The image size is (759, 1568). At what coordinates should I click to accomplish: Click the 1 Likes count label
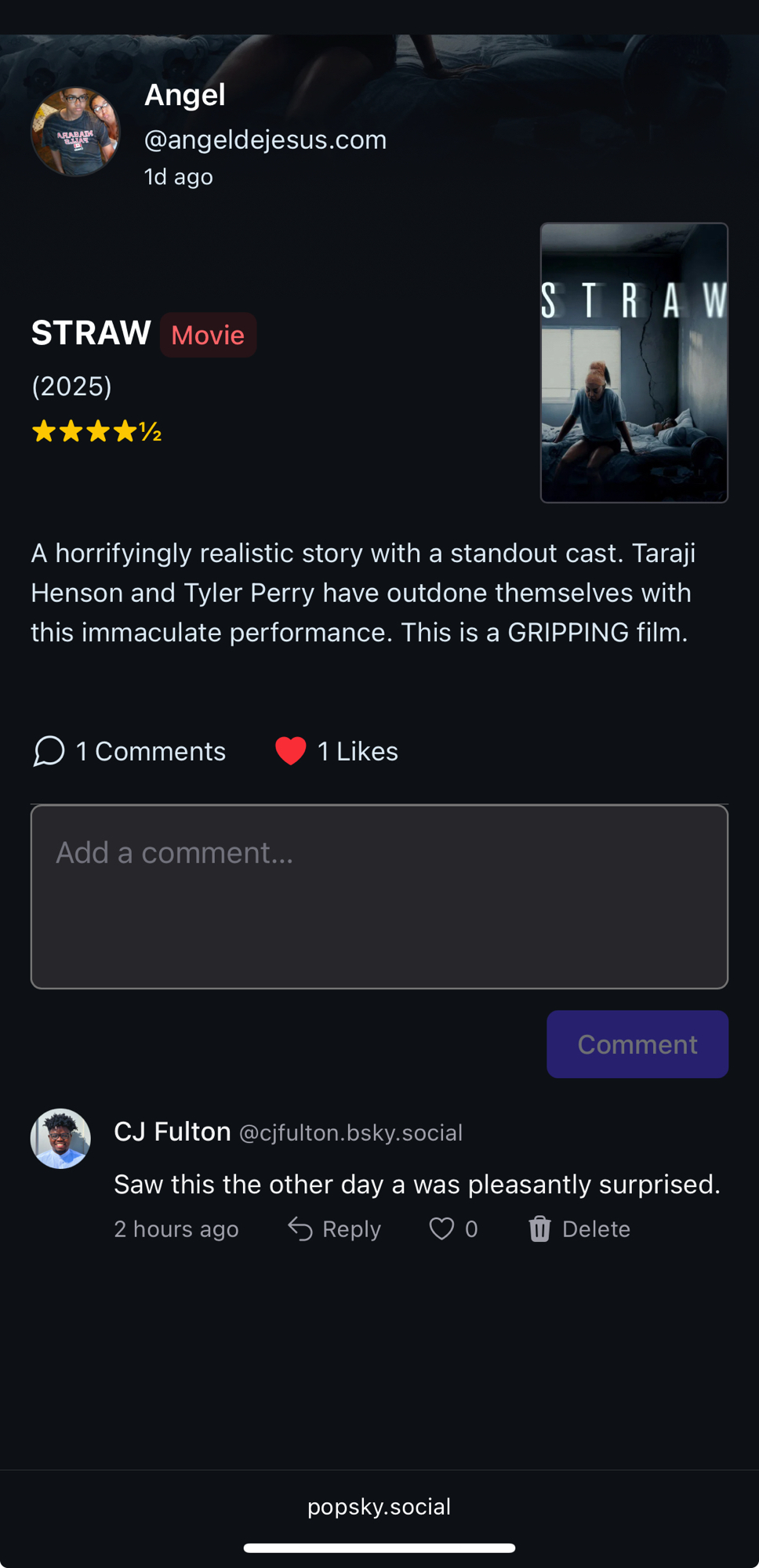tap(358, 751)
